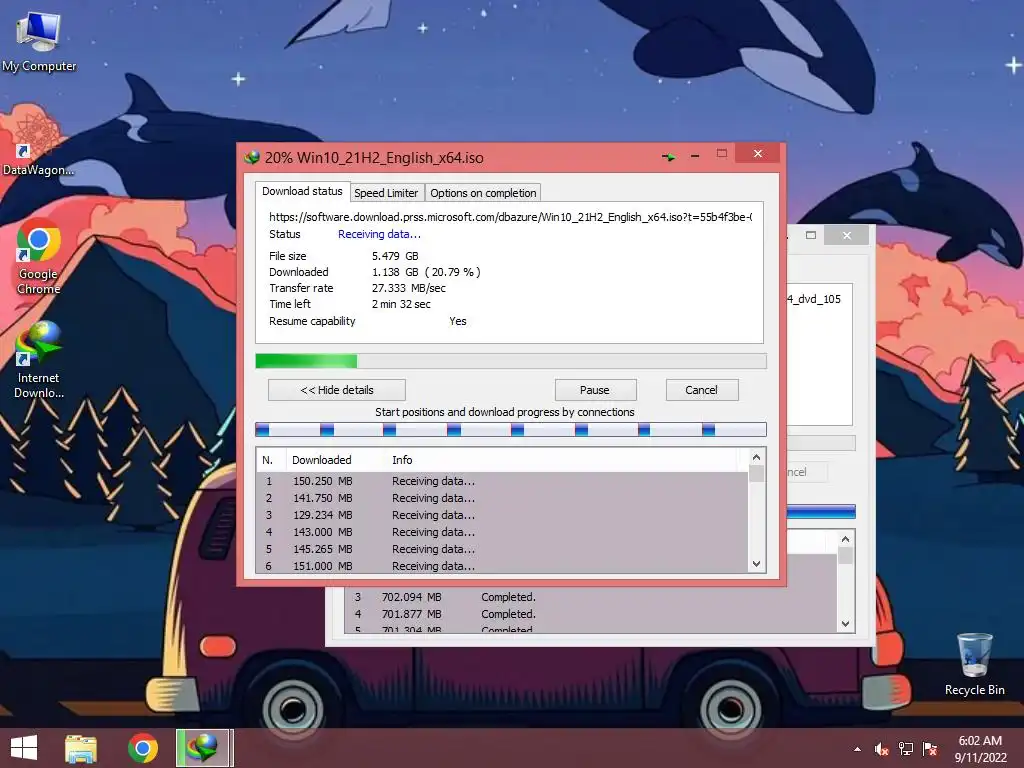Image resolution: width=1024 pixels, height=768 pixels.
Task: Click downloaded value 1.138 GB
Action: pyautogui.click(x=395, y=272)
